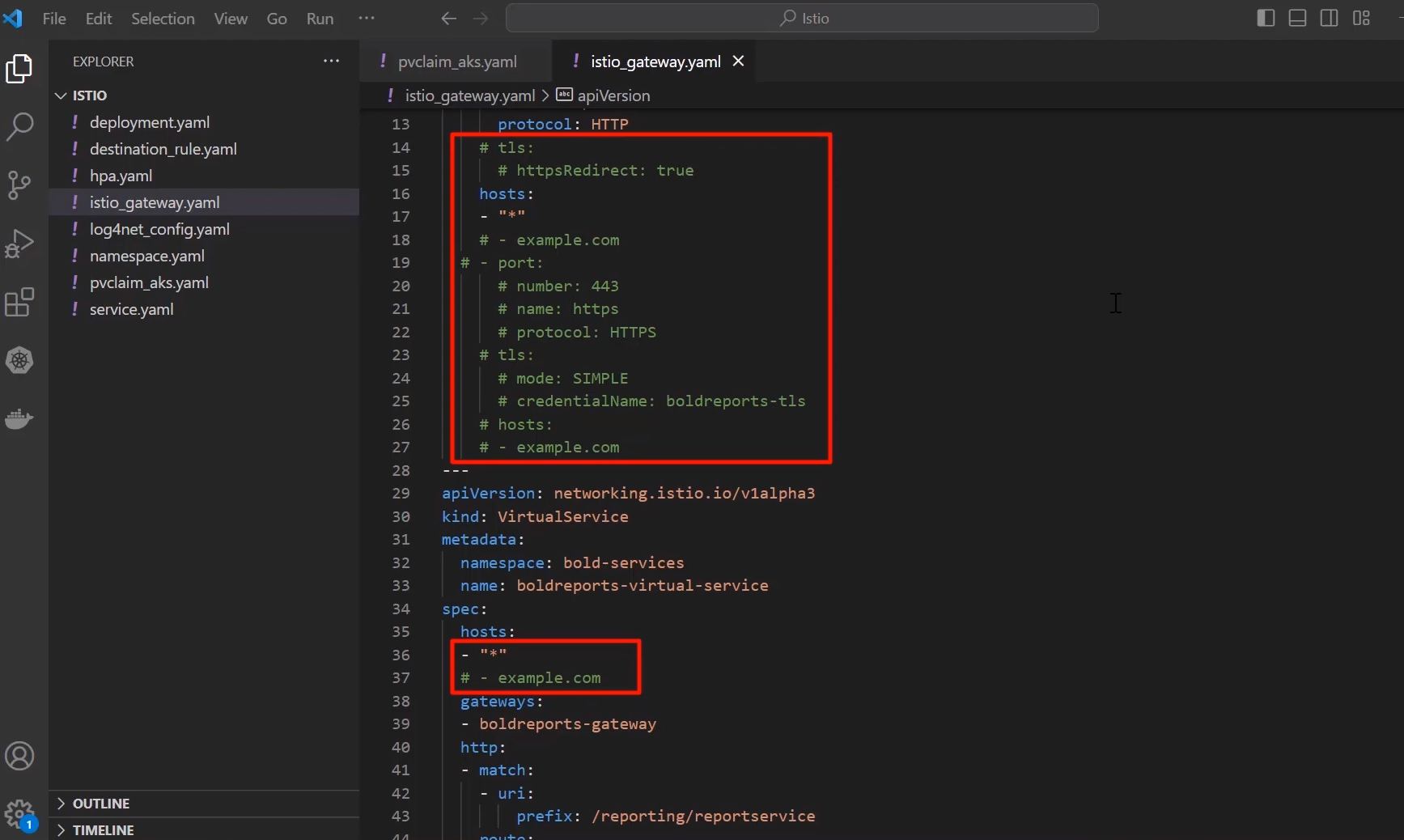
Task: Open deployment.yaml in Explorer
Action: click(204, 122)
